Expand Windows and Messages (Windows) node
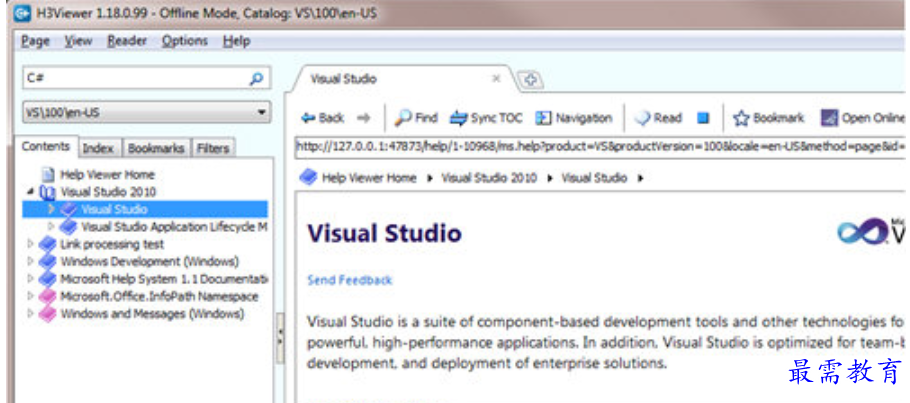 30,314
